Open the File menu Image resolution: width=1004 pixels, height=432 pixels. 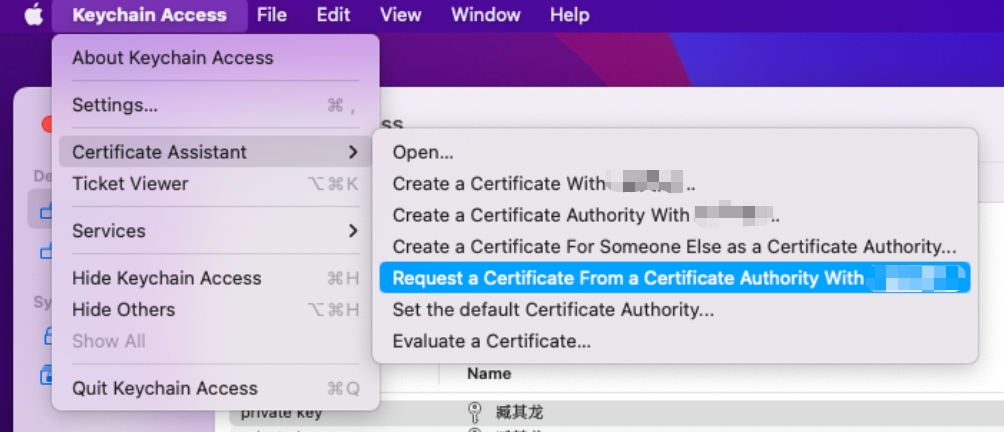pos(271,15)
